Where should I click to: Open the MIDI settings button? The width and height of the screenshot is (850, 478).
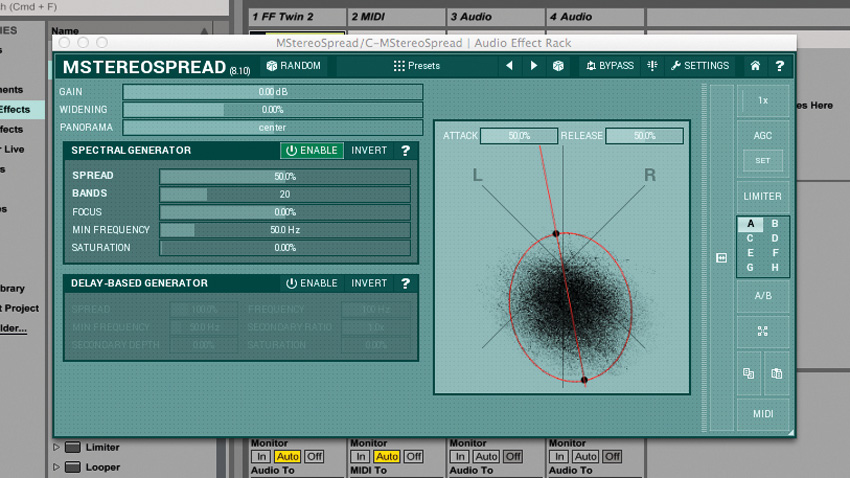(763, 414)
